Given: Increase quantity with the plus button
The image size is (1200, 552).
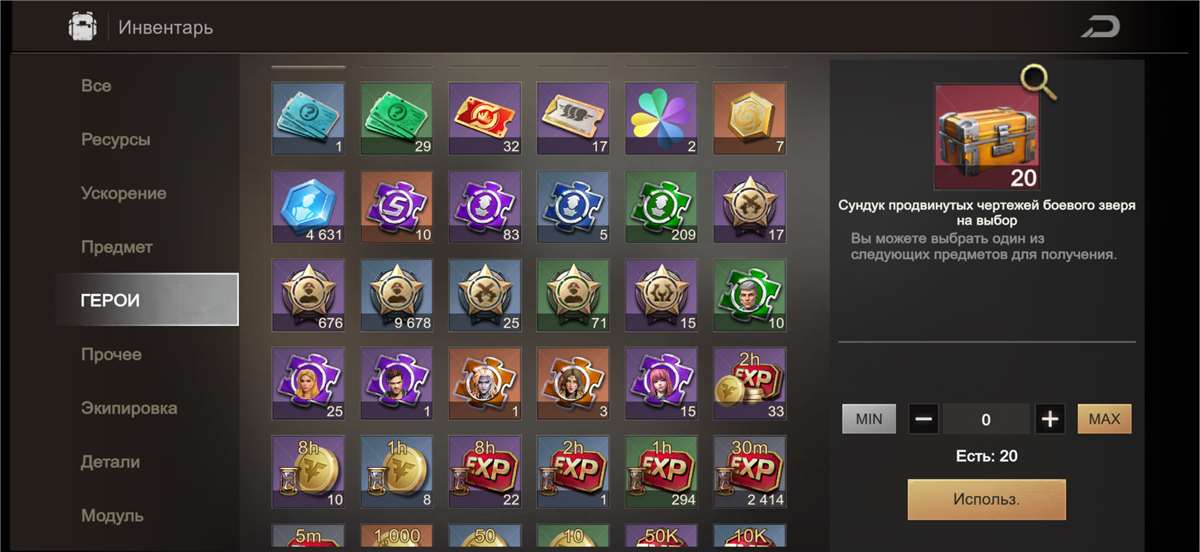Looking at the screenshot, I should pyautogui.click(x=1049, y=420).
